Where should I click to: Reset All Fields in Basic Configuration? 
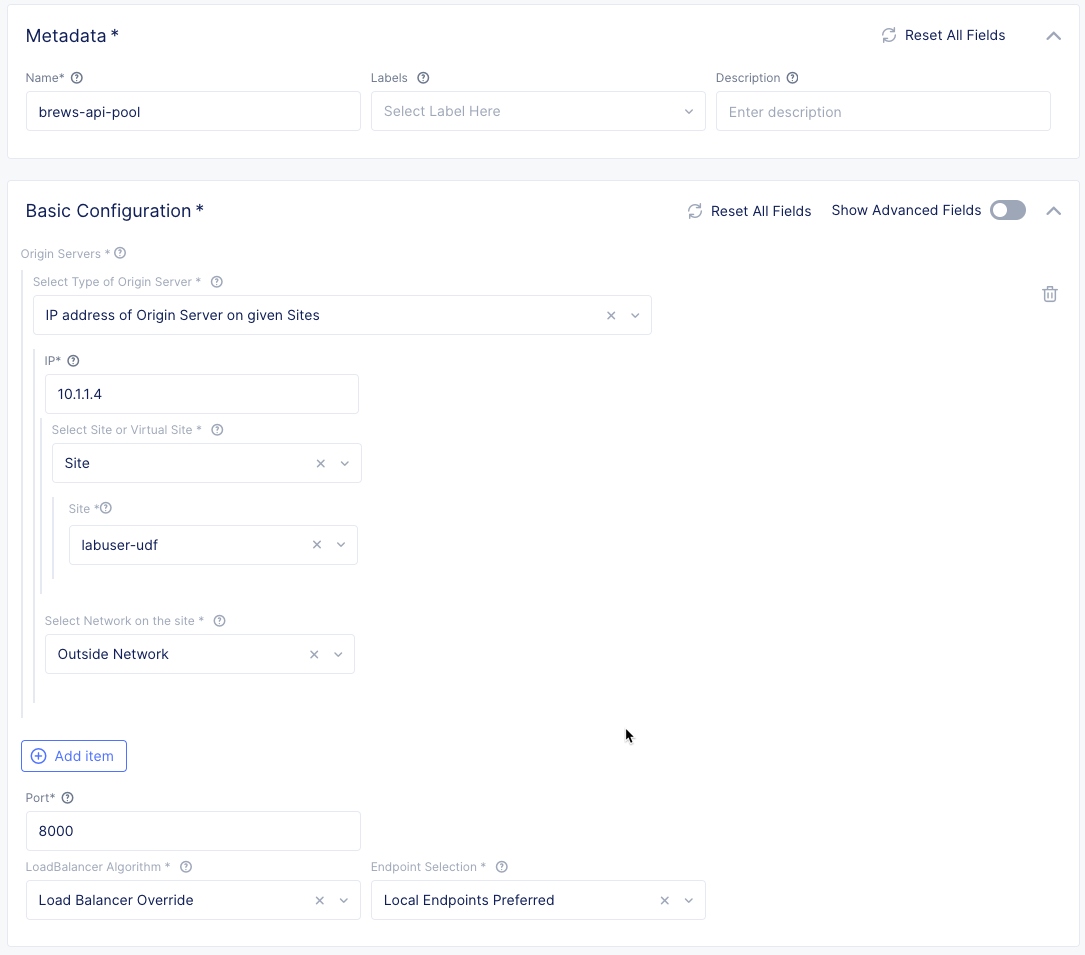point(749,211)
